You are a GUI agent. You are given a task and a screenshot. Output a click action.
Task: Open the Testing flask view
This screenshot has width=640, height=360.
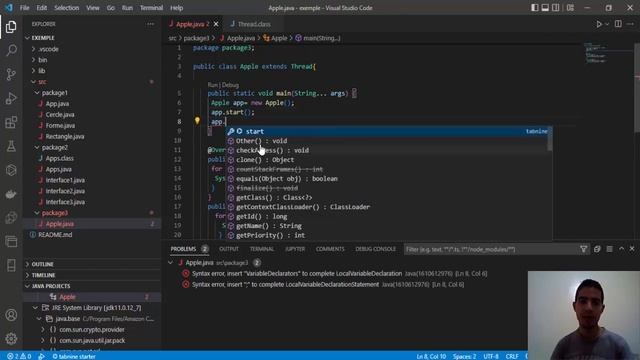click(x=11, y=146)
